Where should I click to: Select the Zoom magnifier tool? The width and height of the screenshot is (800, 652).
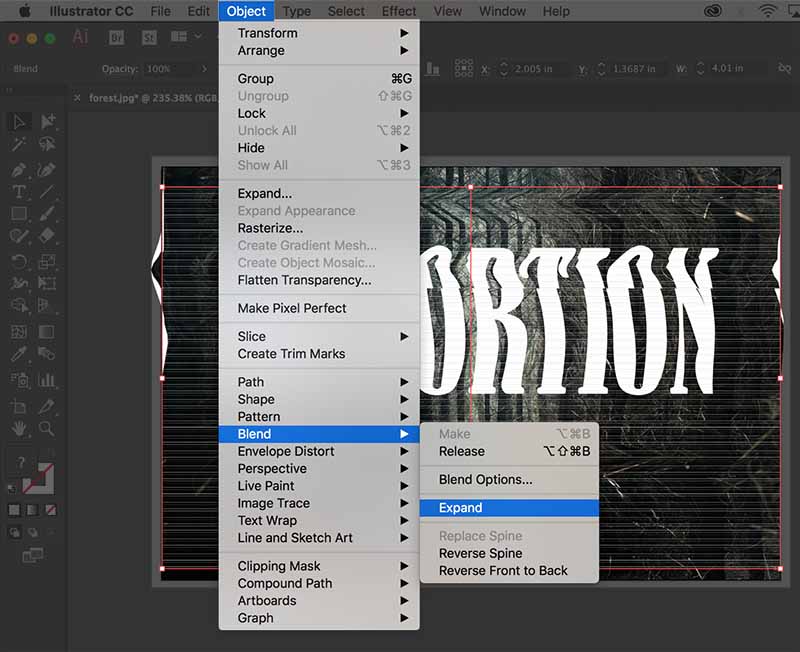click(x=46, y=429)
